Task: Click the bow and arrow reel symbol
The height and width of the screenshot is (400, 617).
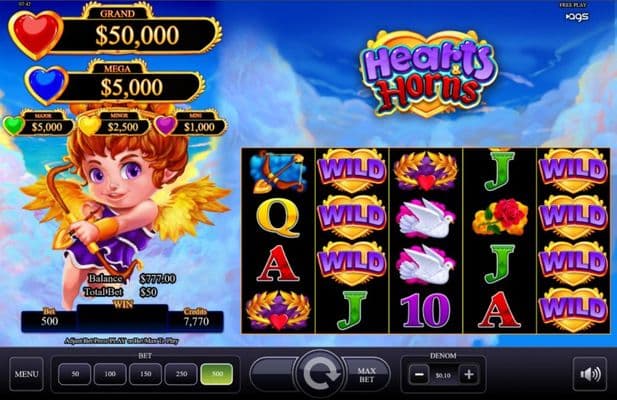Action: click(x=278, y=172)
